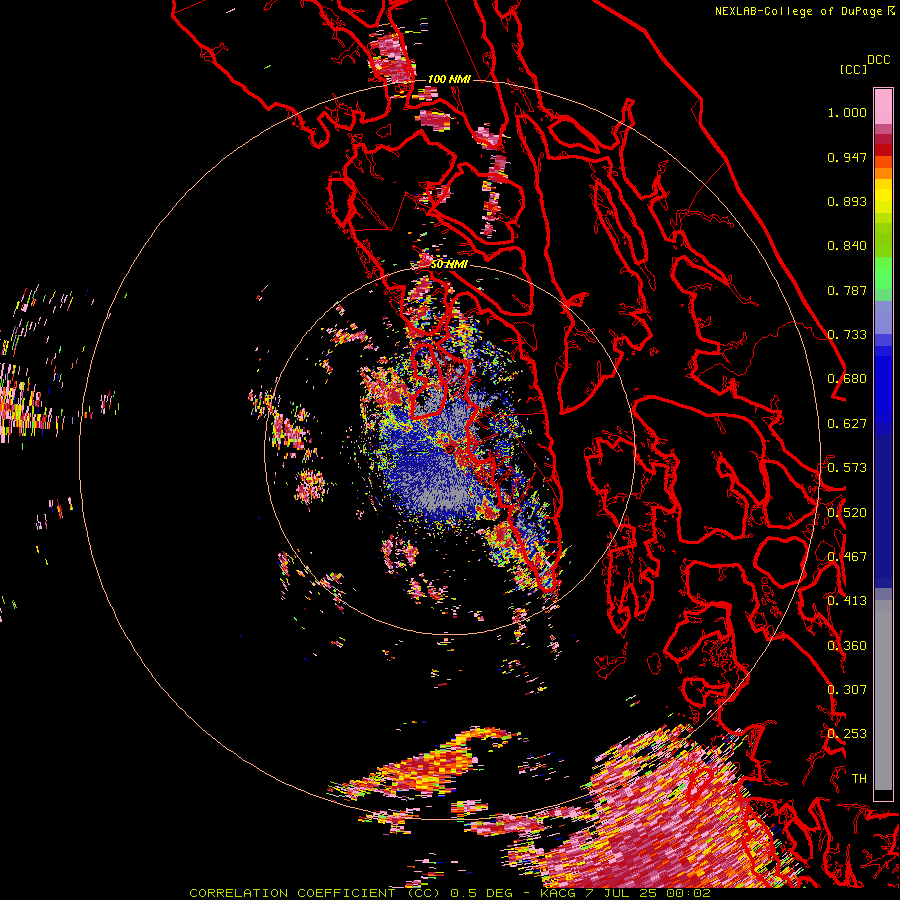Image resolution: width=900 pixels, height=900 pixels.
Task: Select the 0.840 scale value
Action: click(x=847, y=246)
